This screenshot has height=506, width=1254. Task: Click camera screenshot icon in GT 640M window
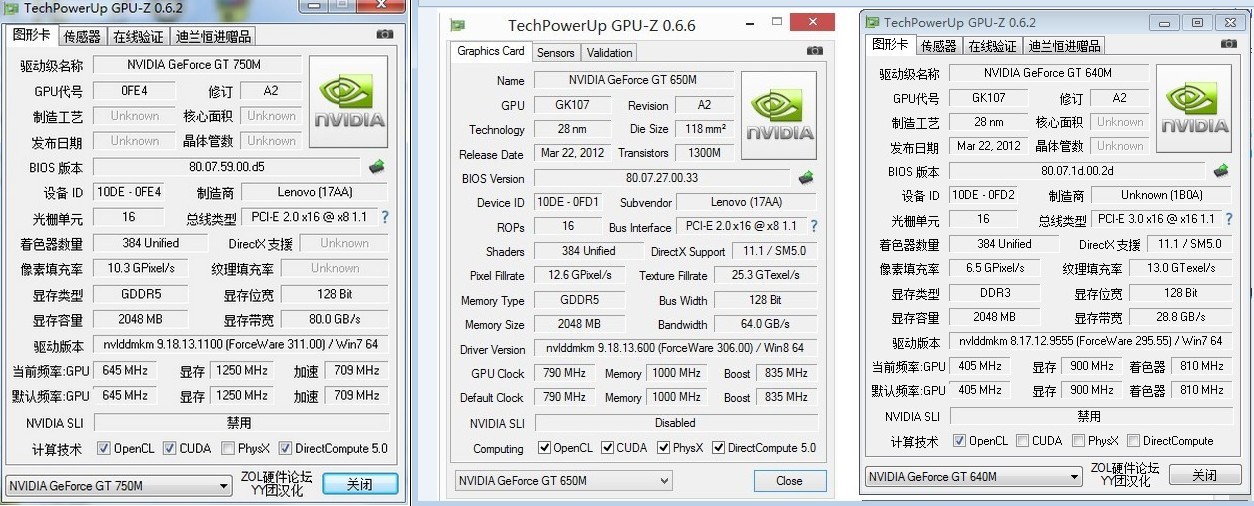[x=1227, y=43]
